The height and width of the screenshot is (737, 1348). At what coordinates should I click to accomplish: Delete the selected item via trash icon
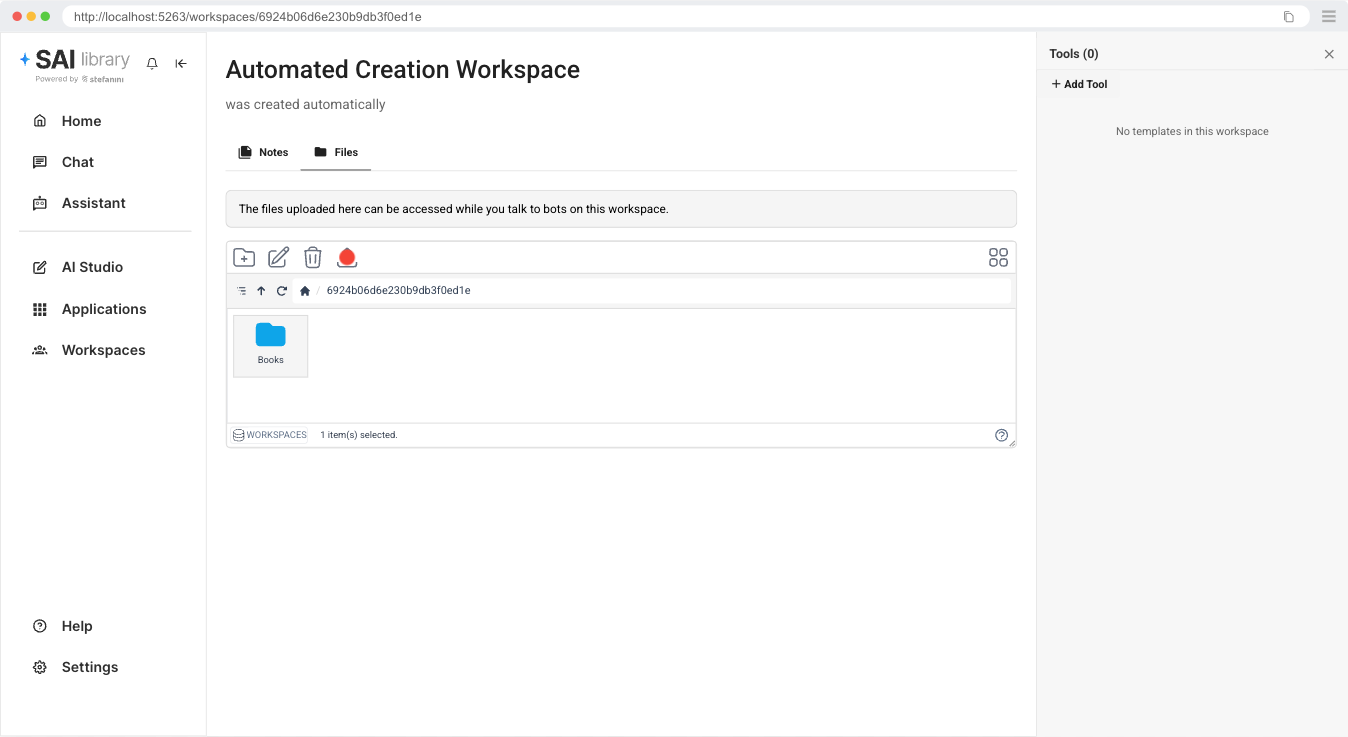point(313,257)
